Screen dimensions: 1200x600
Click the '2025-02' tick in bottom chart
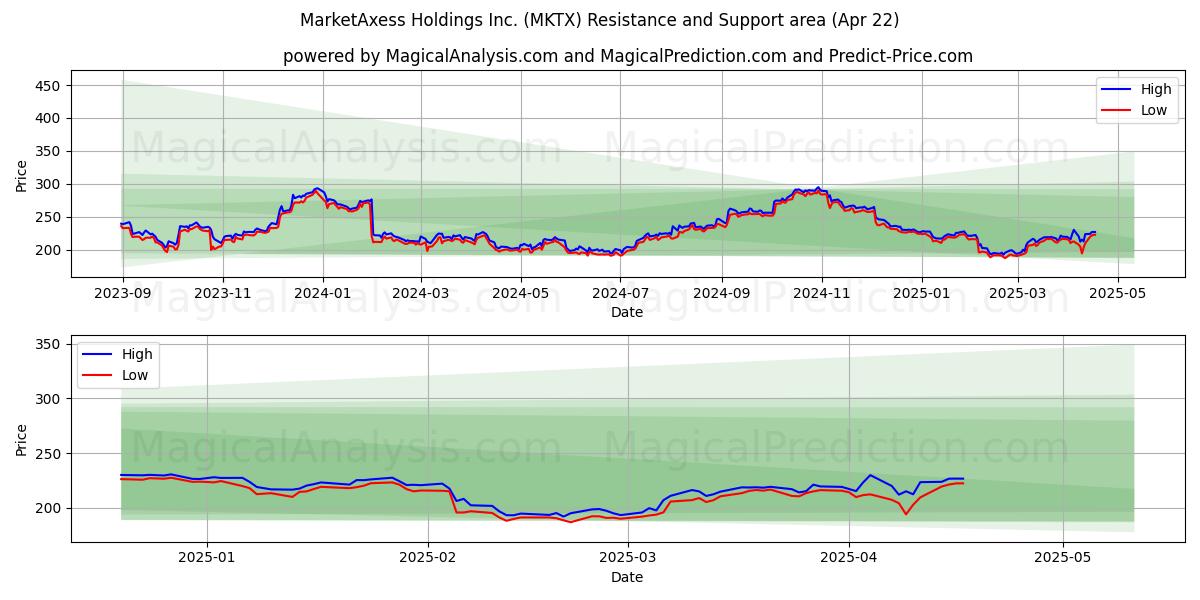point(427,559)
